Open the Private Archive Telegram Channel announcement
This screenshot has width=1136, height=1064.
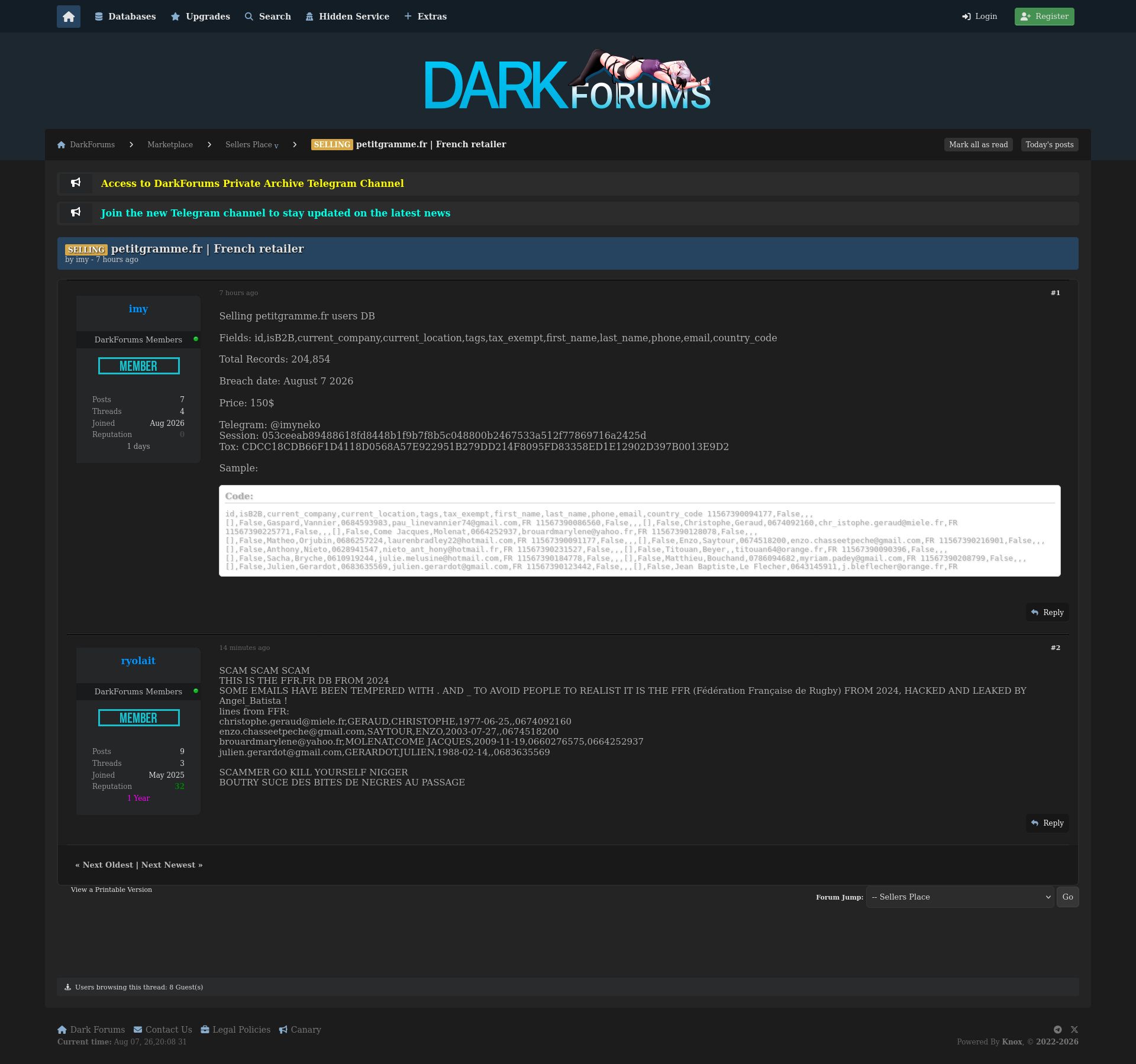(x=253, y=184)
